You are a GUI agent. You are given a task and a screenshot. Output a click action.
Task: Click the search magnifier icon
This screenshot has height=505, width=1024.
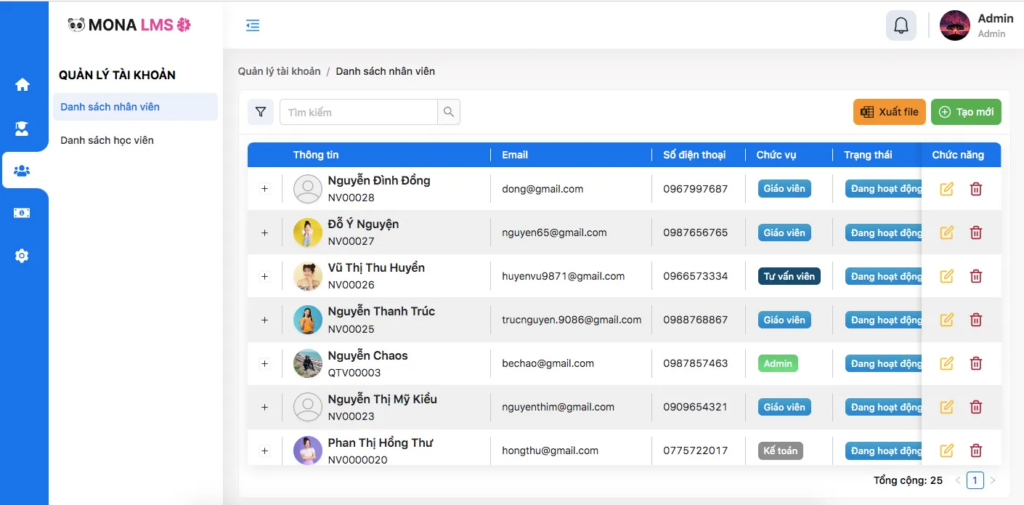pyautogui.click(x=449, y=112)
